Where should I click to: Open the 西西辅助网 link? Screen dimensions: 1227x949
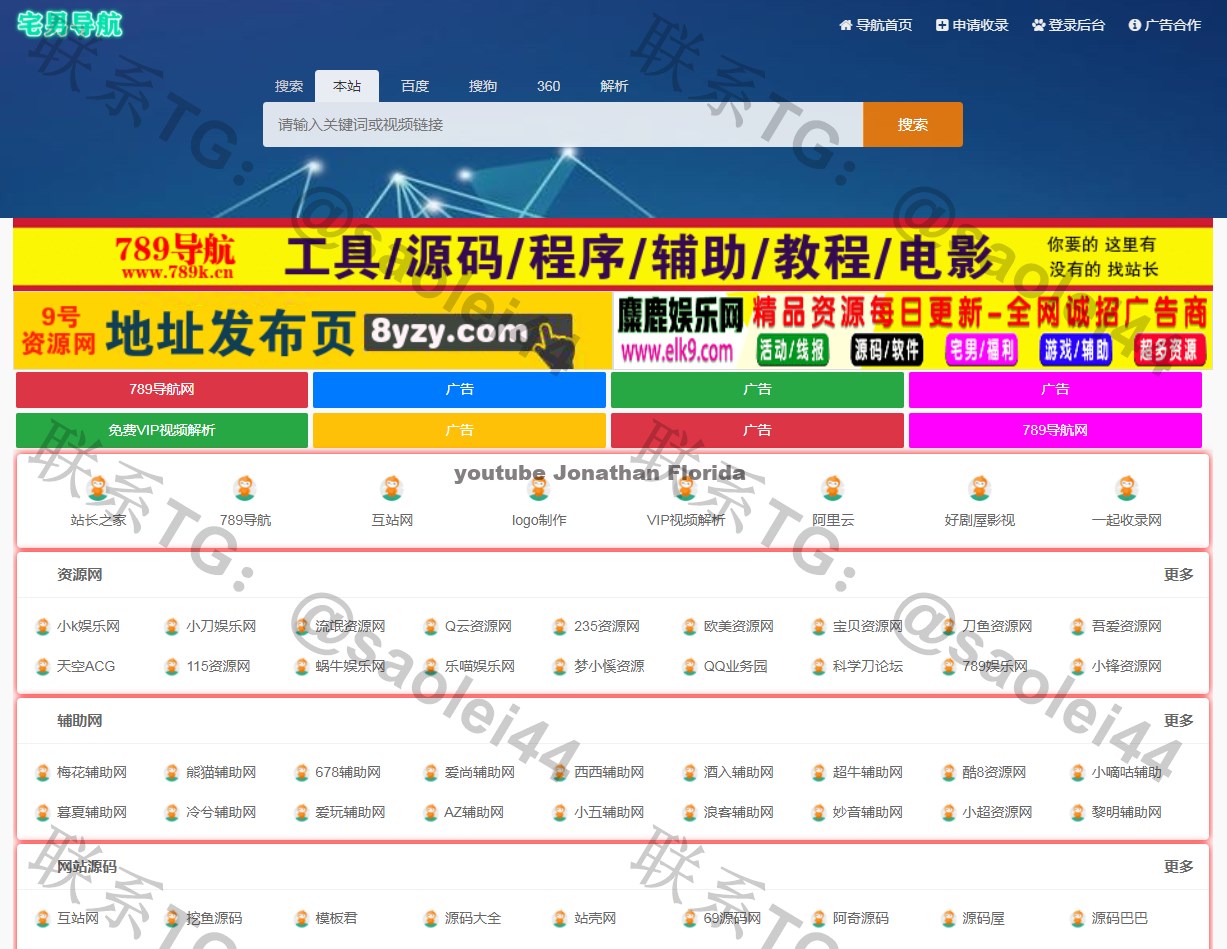609,773
